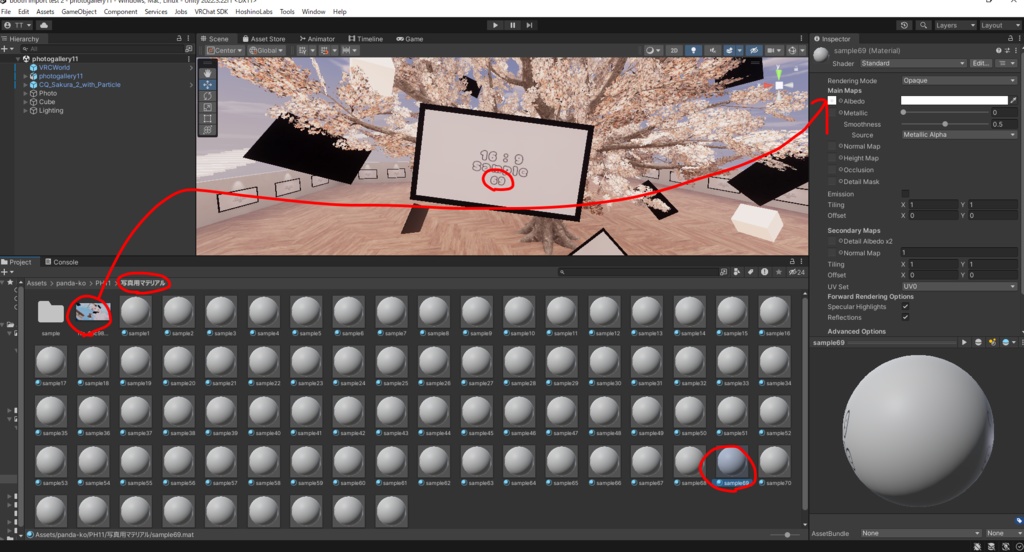Select the Rotate tool in Scene overlay
The image size is (1024, 552).
[208, 96]
